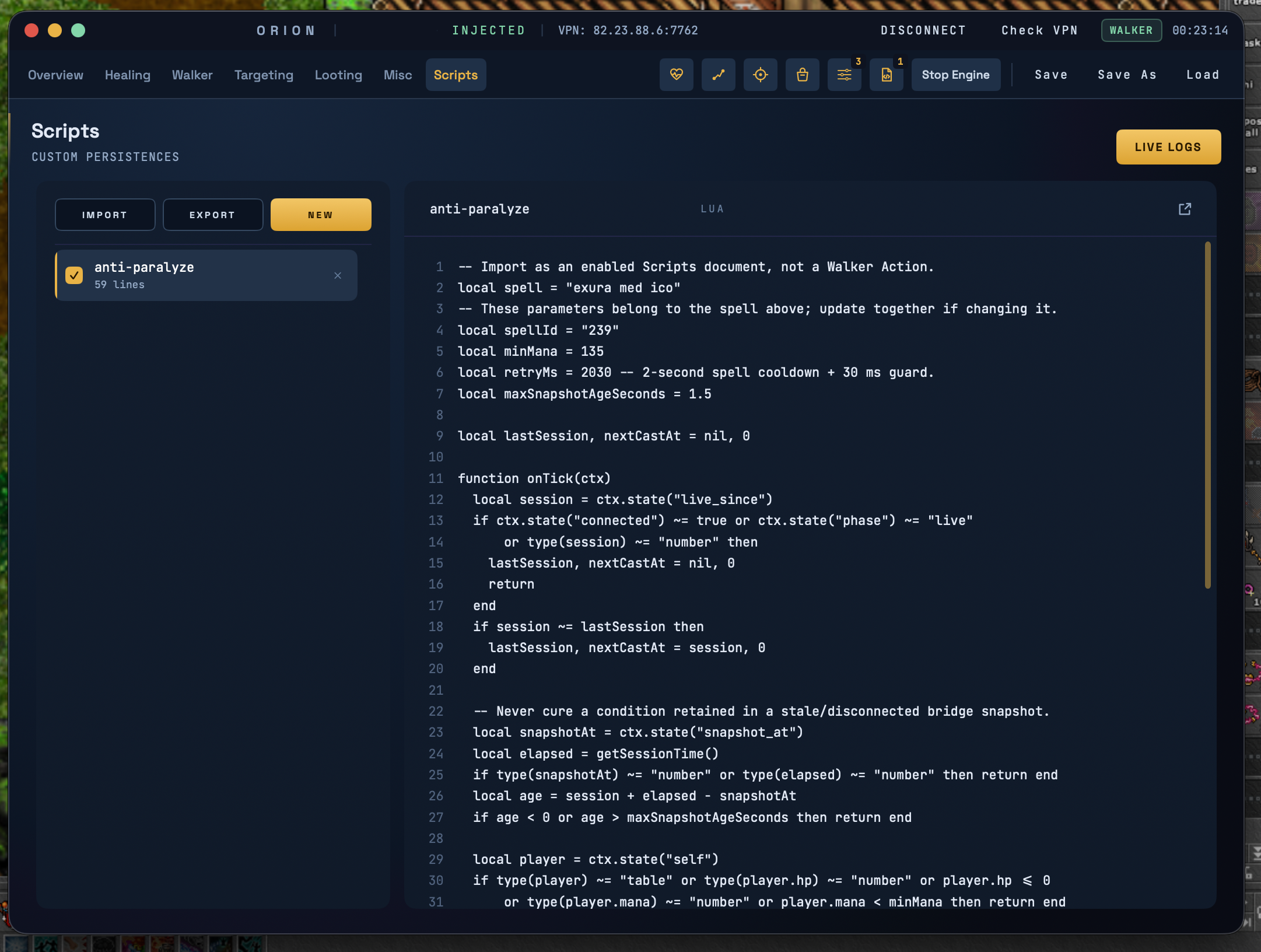This screenshot has height=952, width=1261.
Task: Click code line 'local minMana = 135'
Action: 531,351
